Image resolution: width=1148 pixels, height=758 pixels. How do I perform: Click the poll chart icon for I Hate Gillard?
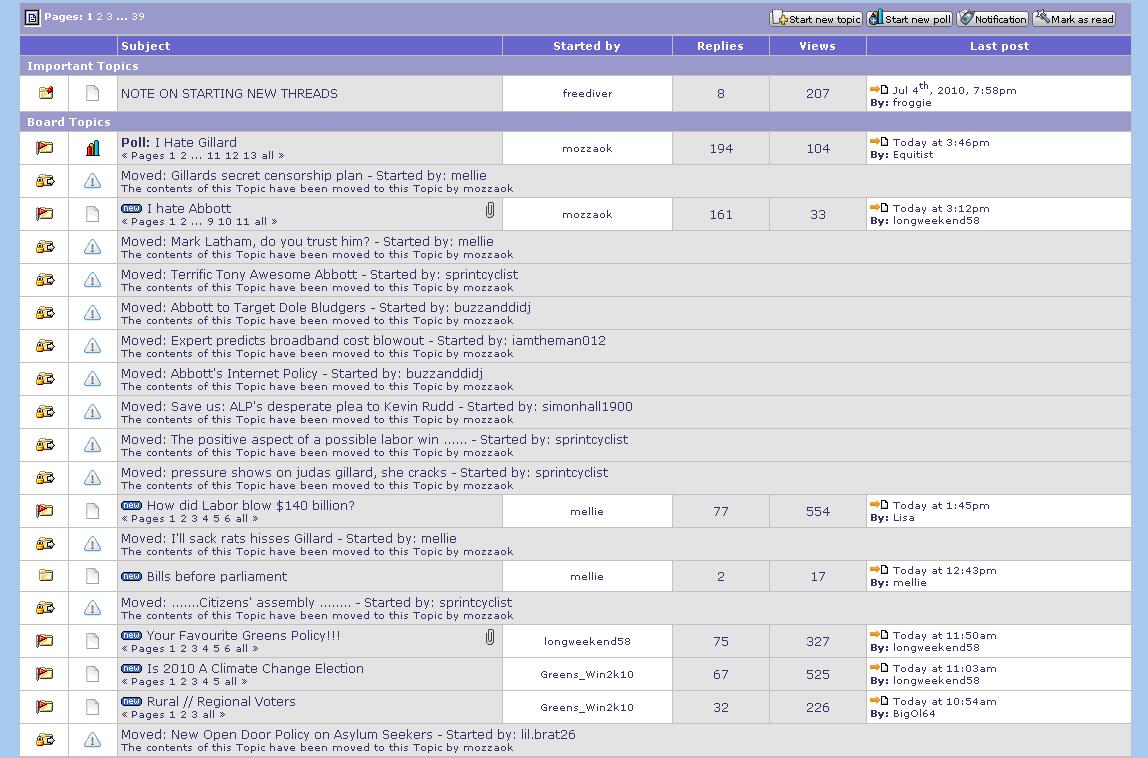[x=92, y=149]
